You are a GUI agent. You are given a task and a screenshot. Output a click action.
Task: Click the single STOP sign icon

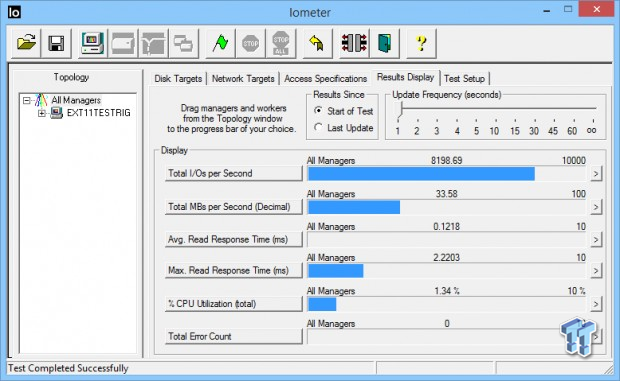click(250, 43)
